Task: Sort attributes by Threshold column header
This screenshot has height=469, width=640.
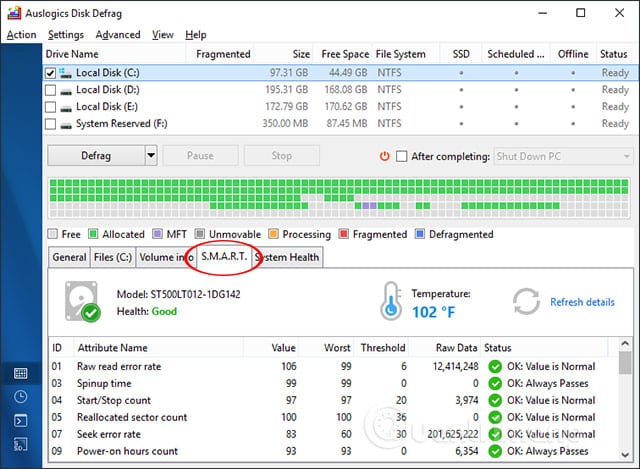Action: click(382, 348)
